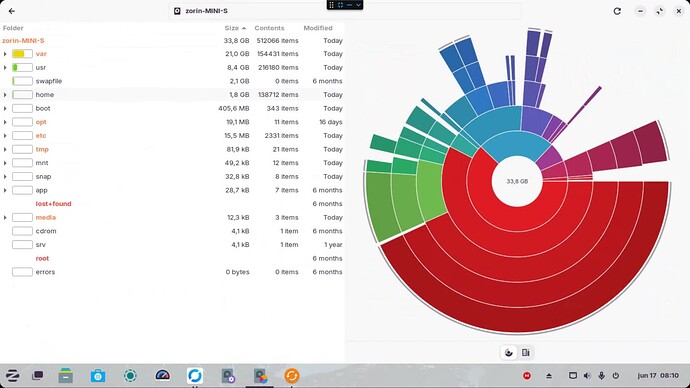Expand the tmp folder
The width and height of the screenshot is (690, 388).
(x=5, y=150)
